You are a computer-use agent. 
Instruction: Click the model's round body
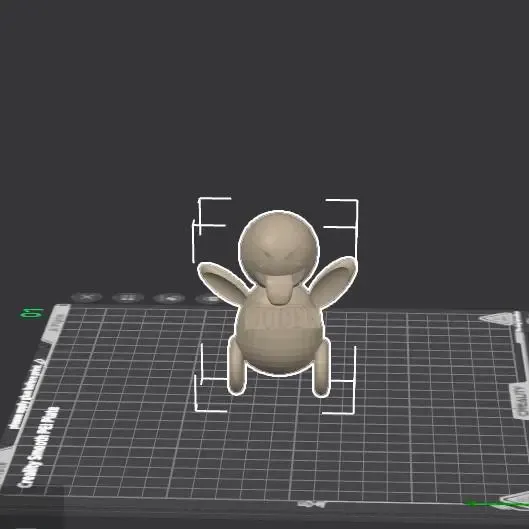coord(279,337)
